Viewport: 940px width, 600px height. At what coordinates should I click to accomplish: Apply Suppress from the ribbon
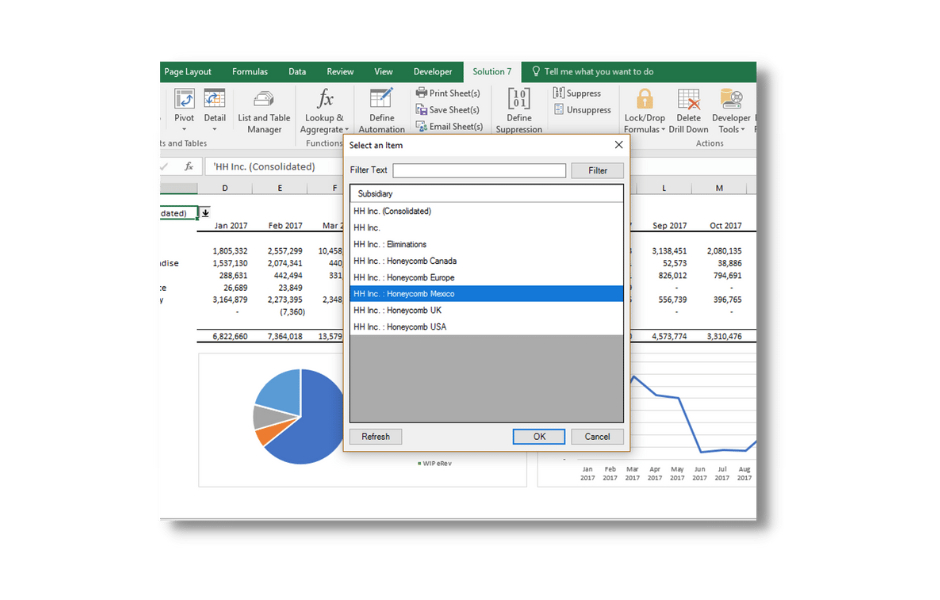[582, 92]
